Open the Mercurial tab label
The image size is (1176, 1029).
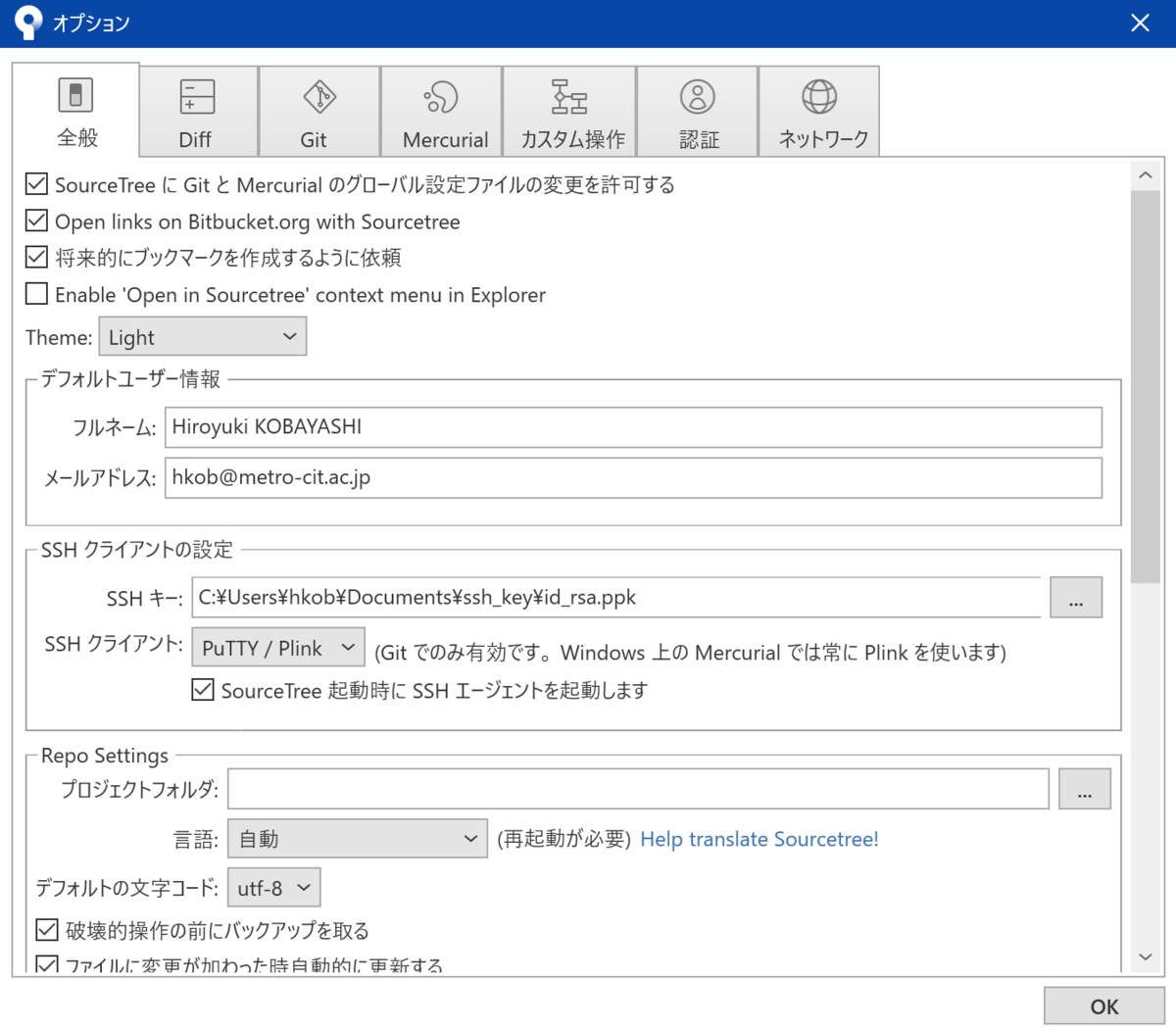pos(445,140)
